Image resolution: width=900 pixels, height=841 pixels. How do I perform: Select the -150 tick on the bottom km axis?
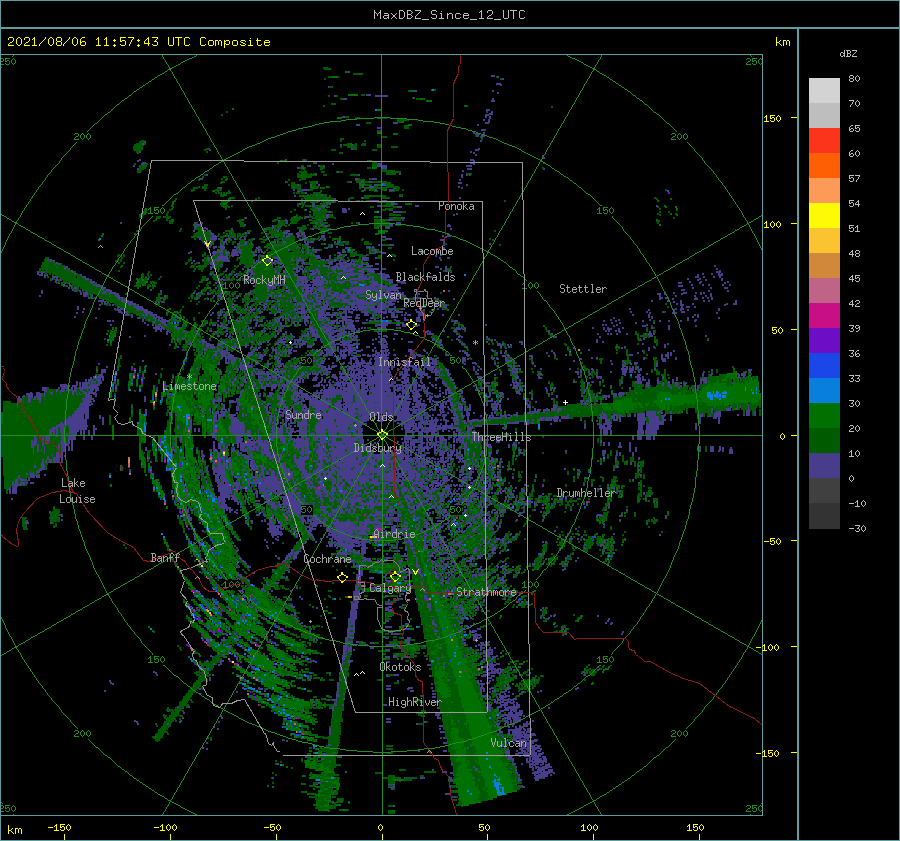[59, 827]
